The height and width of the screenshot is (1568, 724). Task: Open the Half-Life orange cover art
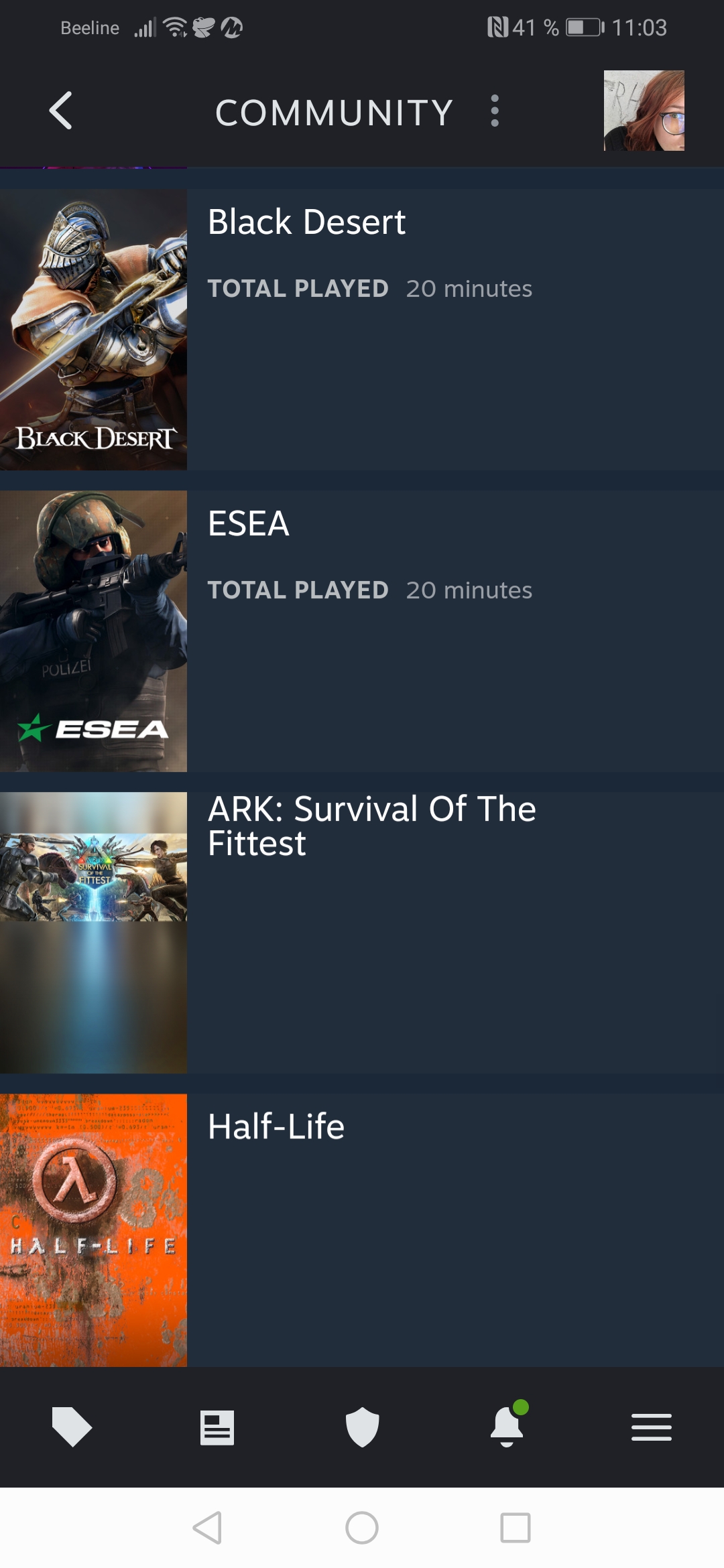[x=93, y=1230]
